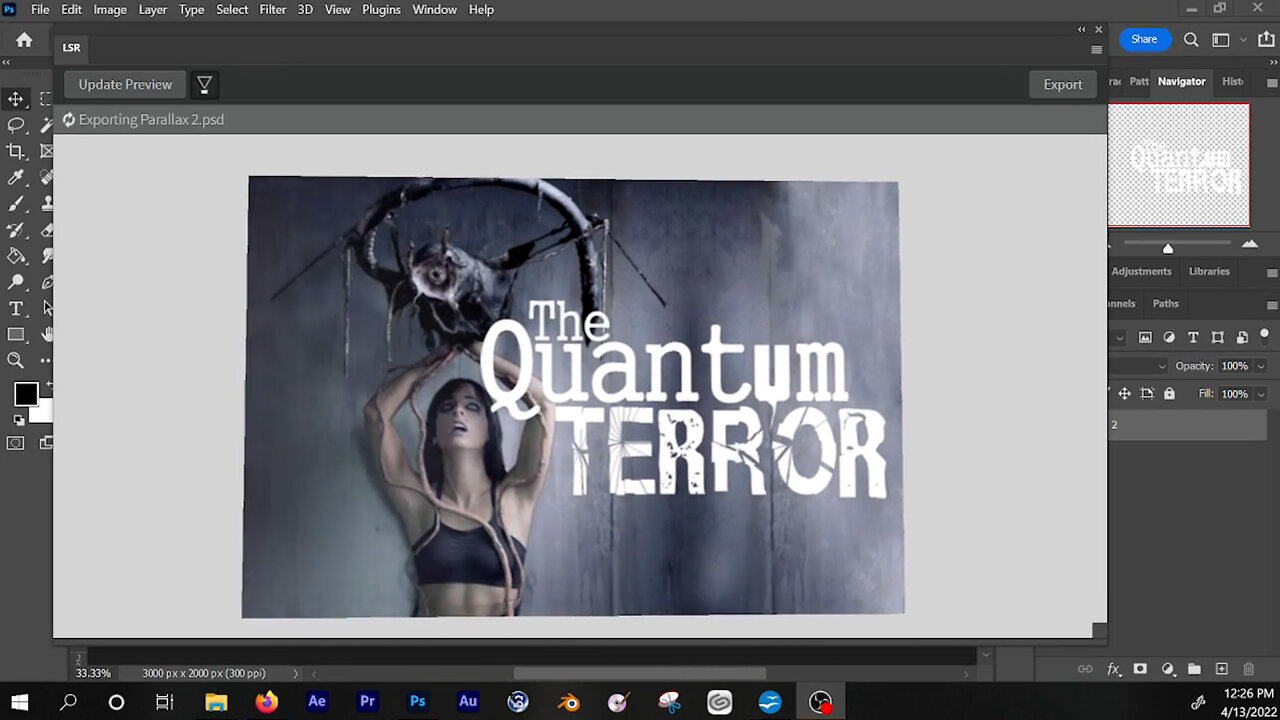This screenshot has height=720, width=1280.
Task: Click zoom-in mountains in Navigator
Action: (x=1250, y=244)
